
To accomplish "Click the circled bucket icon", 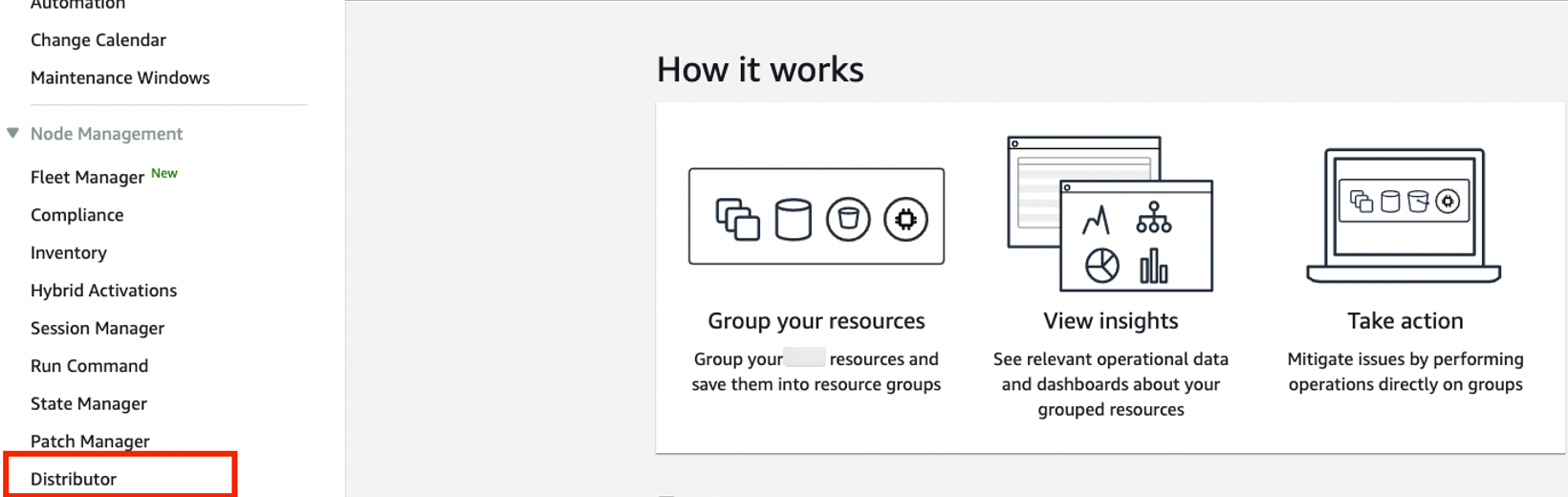I will tap(848, 220).
